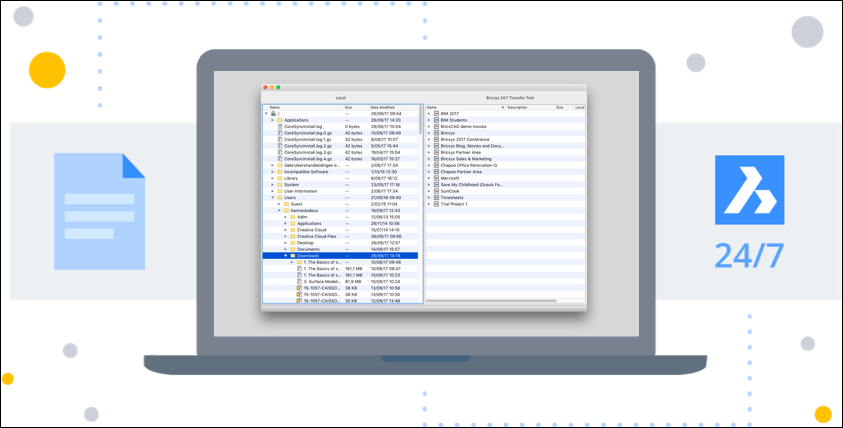Collapse the hannesledoux folder
The width and height of the screenshot is (843, 428).
pyautogui.click(x=279, y=210)
